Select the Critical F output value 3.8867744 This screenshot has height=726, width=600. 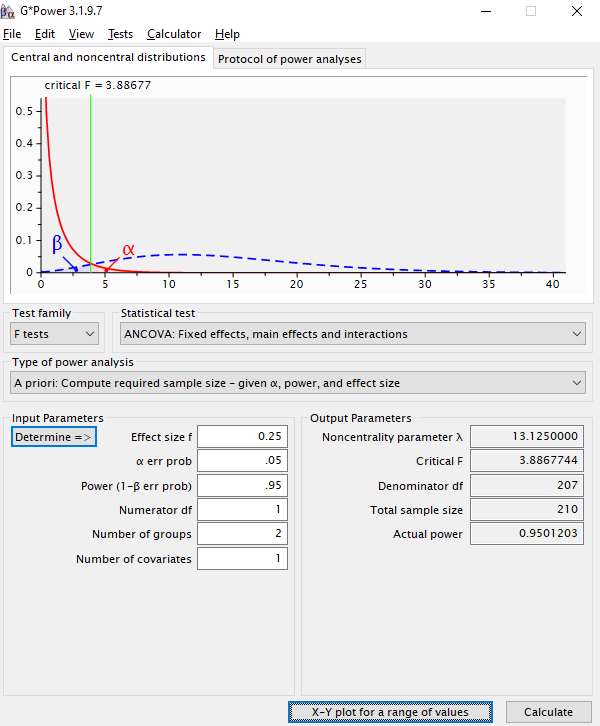[x=527, y=461]
